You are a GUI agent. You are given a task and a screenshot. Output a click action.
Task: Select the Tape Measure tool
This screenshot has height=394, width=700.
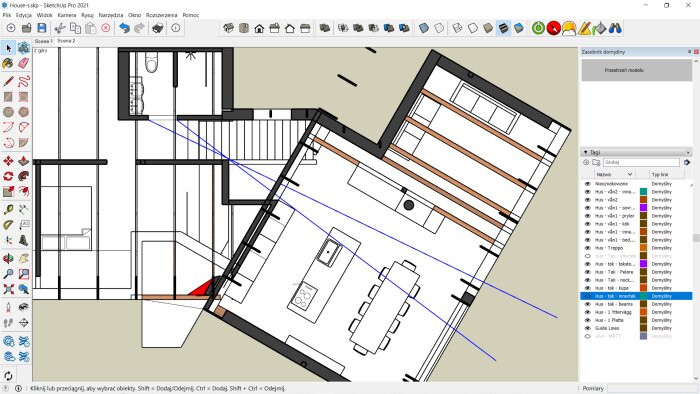8,209
